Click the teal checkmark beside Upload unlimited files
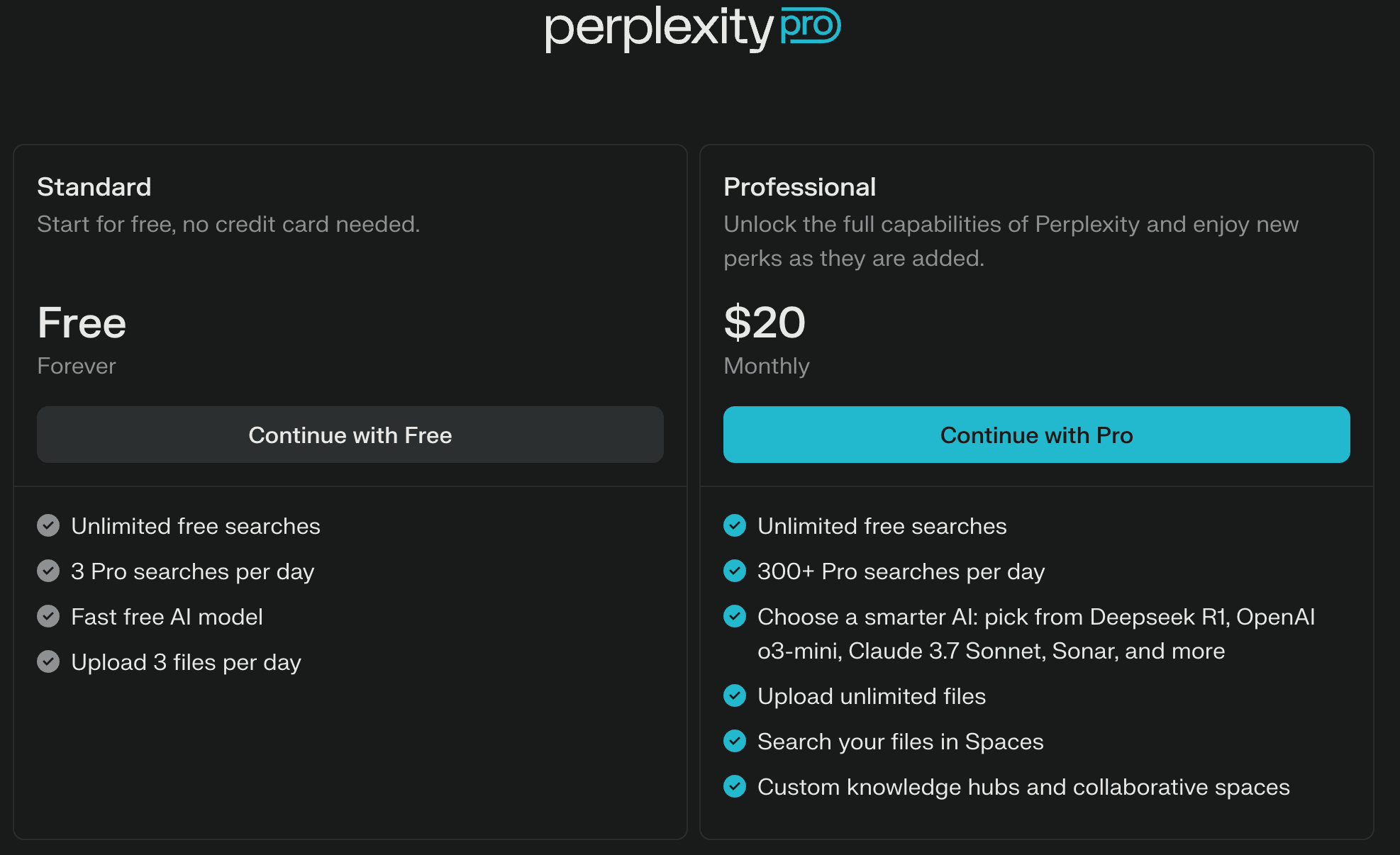This screenshot has width=1400, height=855. pos(735,696)
